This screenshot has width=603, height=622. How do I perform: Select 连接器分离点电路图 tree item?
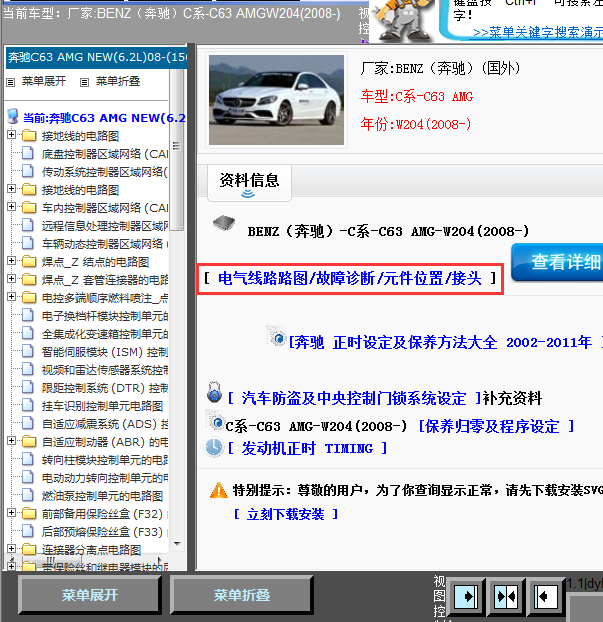(x=91, y=550)
